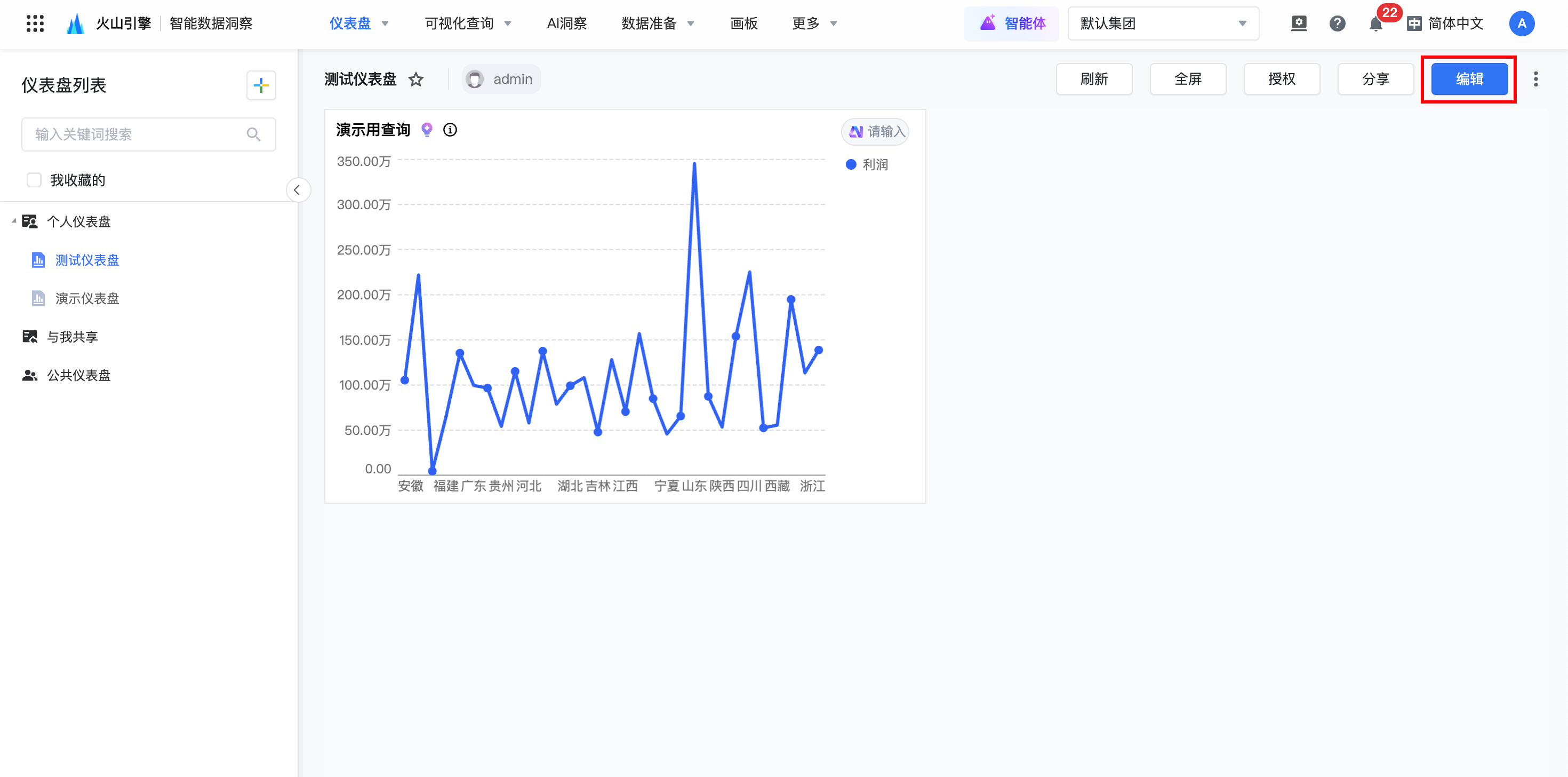This screenshot has width=1568, height=777.
Task: Go to the AI洞察 menu
Action: 566,24
